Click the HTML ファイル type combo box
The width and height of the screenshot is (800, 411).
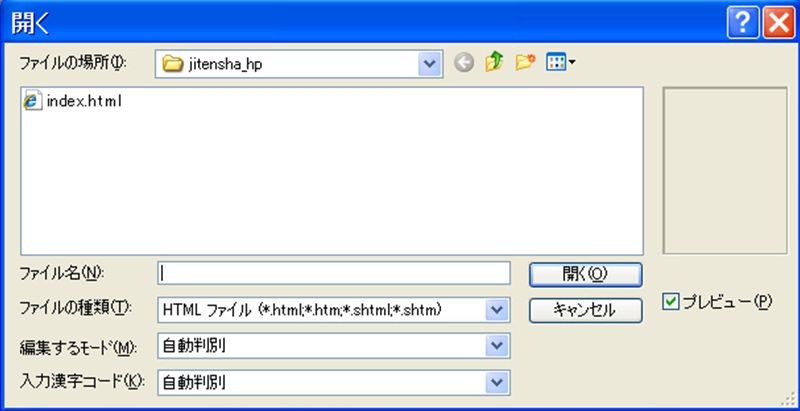(x=334, y=310)
